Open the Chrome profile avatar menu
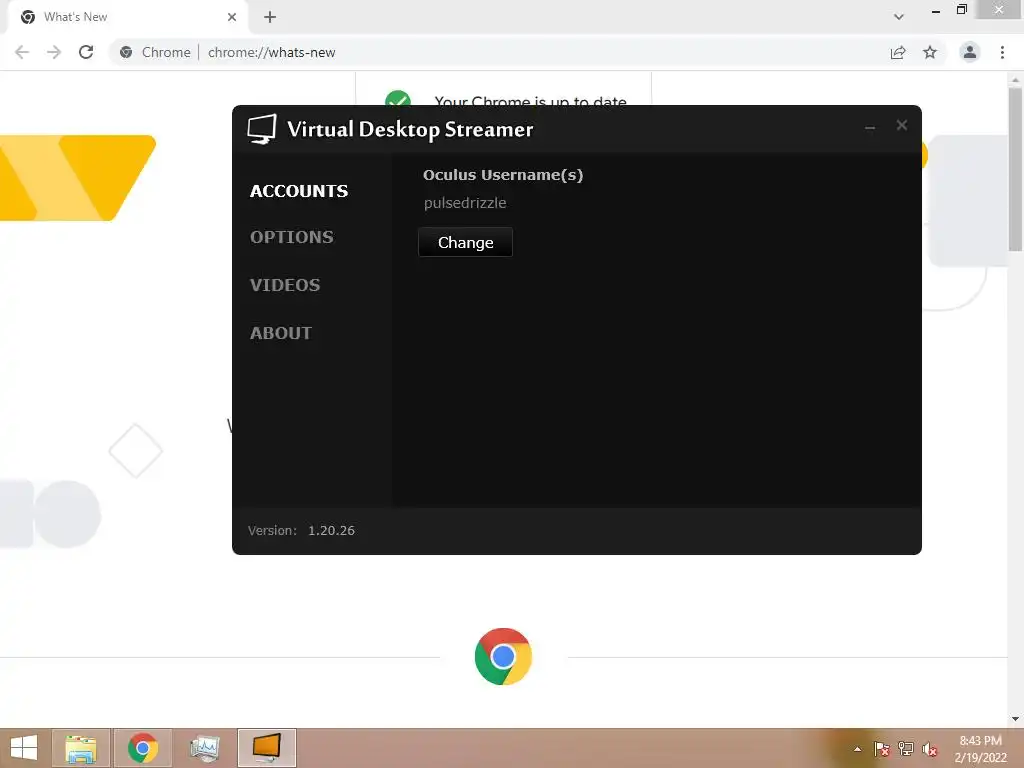 970,52
